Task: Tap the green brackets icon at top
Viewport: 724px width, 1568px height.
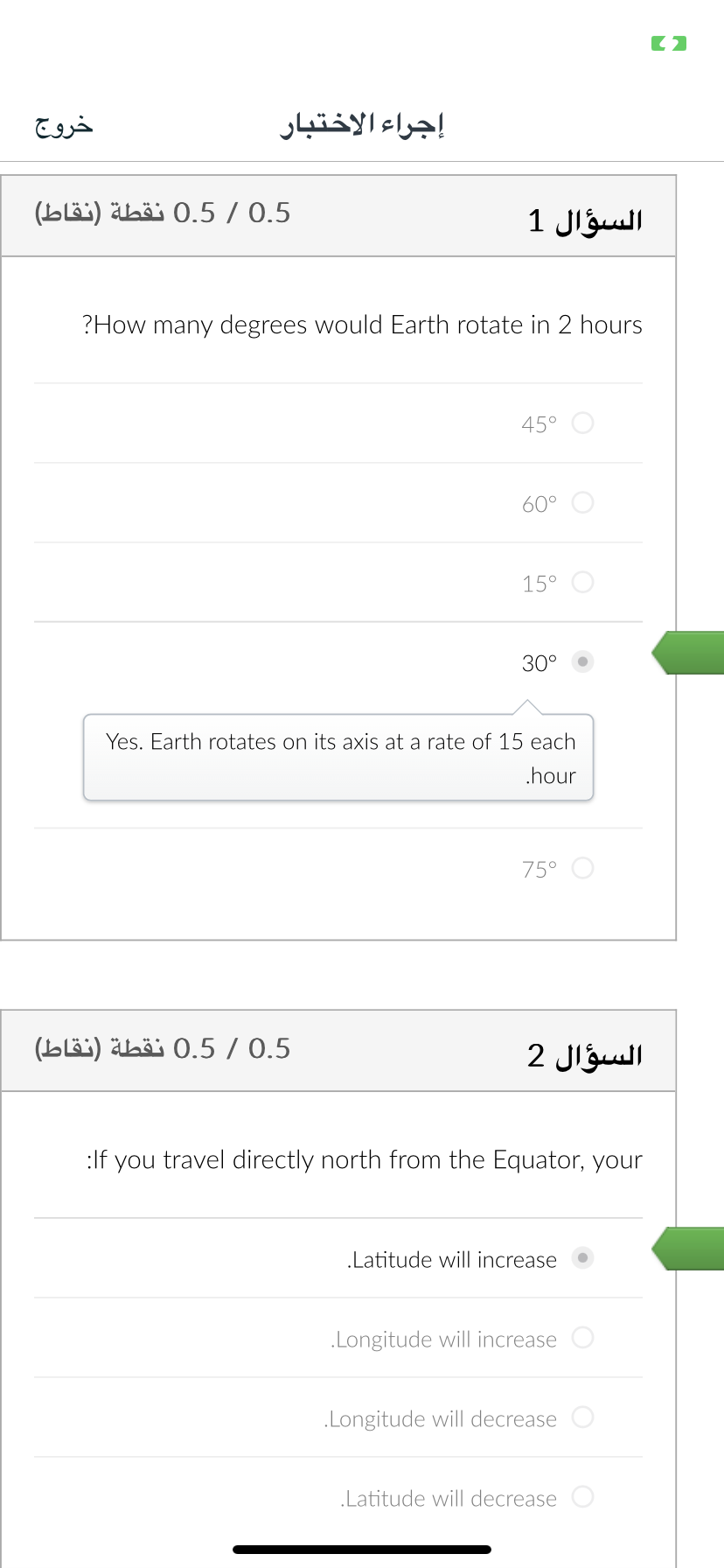Action: point(669,43)
